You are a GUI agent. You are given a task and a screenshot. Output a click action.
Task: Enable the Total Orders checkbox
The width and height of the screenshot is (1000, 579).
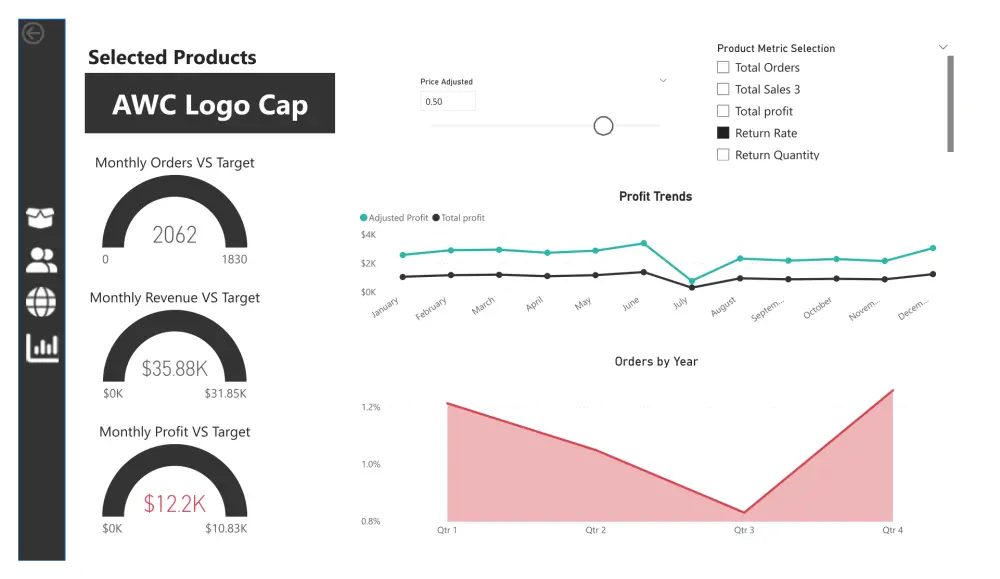pyautogui.click(x=724, y=67)
